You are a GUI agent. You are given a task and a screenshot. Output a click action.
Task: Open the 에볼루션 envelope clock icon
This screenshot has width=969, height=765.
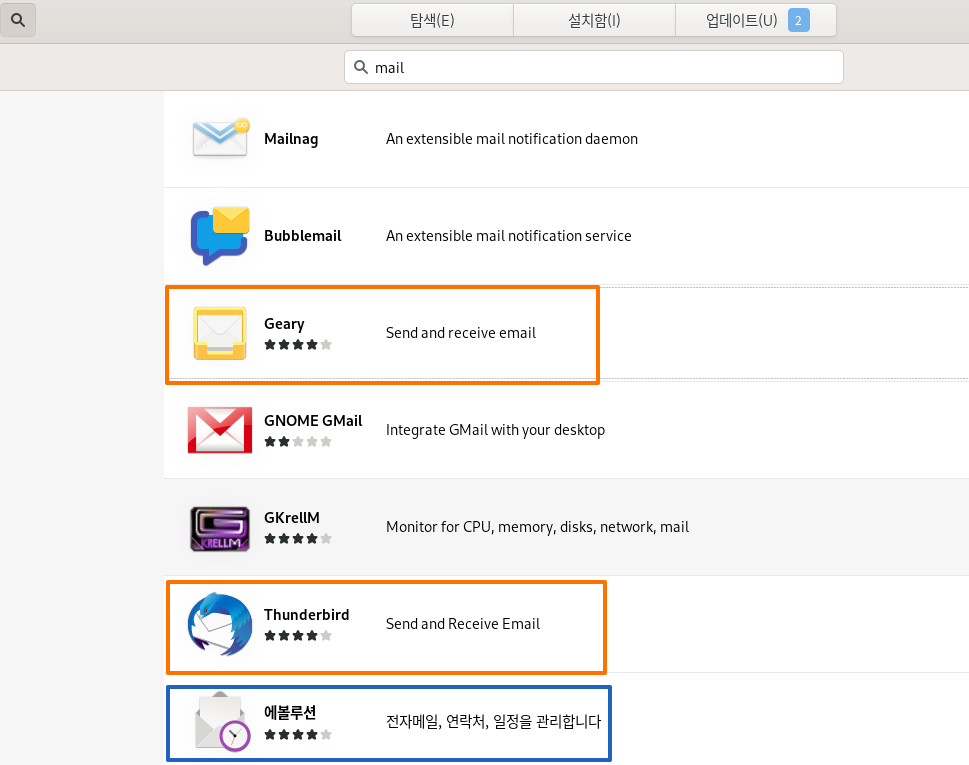tap(222, 721)
